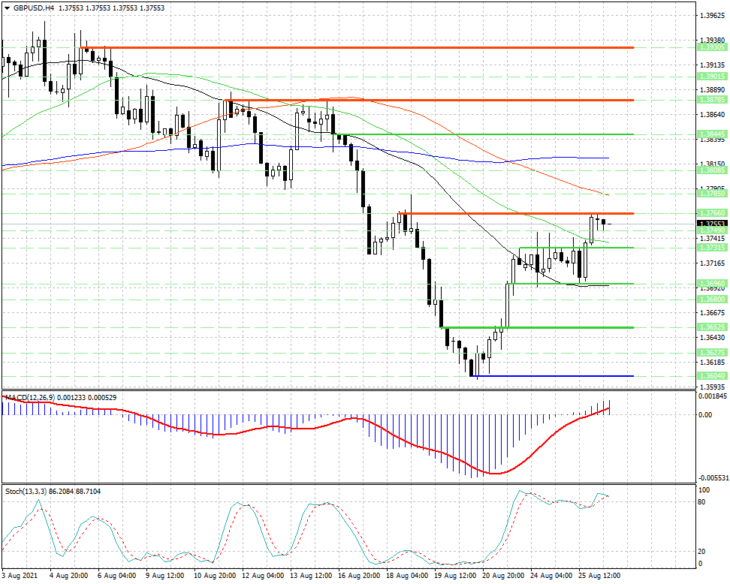
Task: Select the 1.36960 green price level tag
Action: tap(712, 283)
